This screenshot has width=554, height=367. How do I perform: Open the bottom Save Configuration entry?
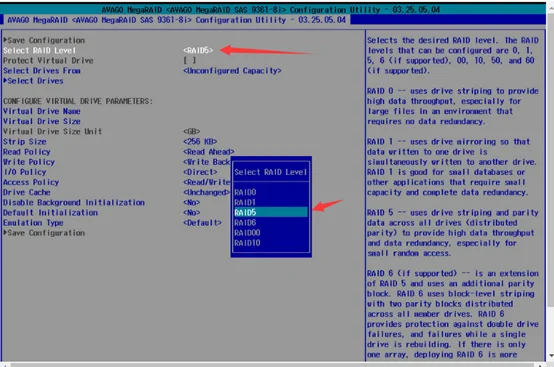point(44,233)
